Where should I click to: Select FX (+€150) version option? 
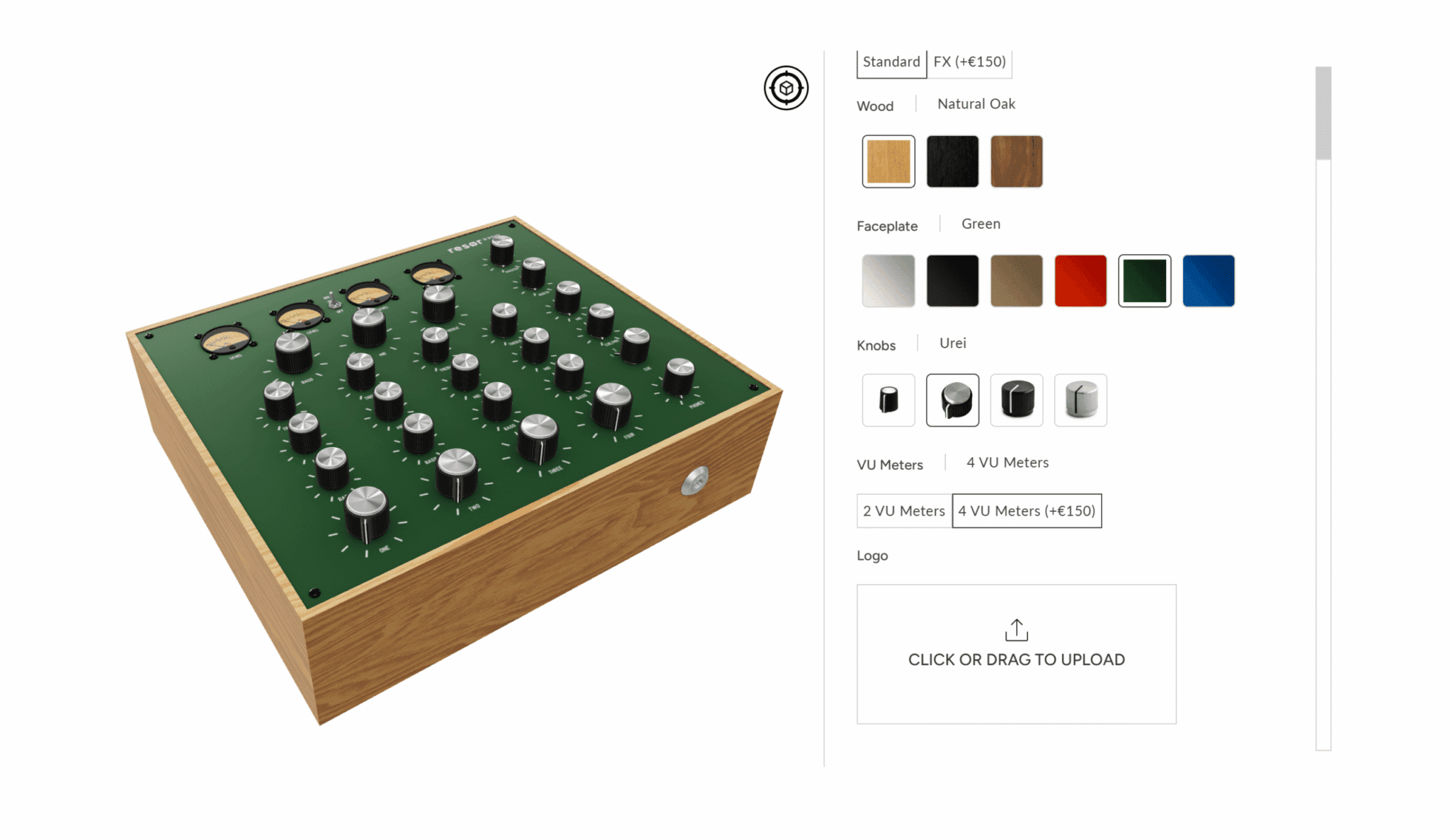click(969, 62)
